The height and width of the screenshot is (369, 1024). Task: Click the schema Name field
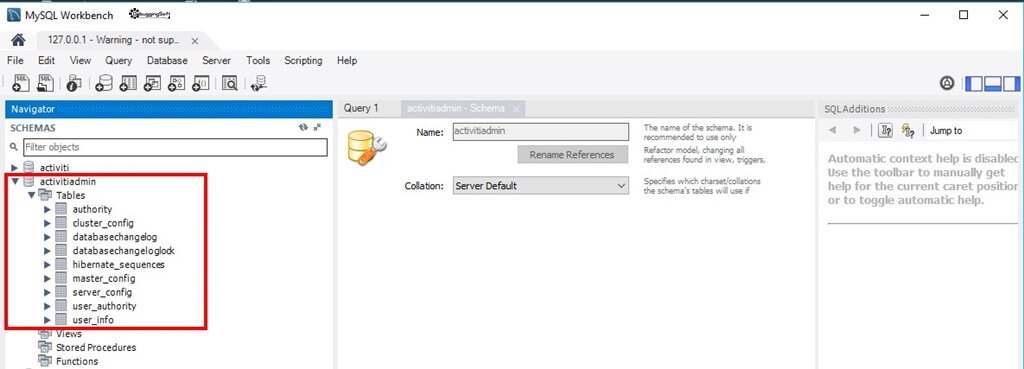point(541,131)
